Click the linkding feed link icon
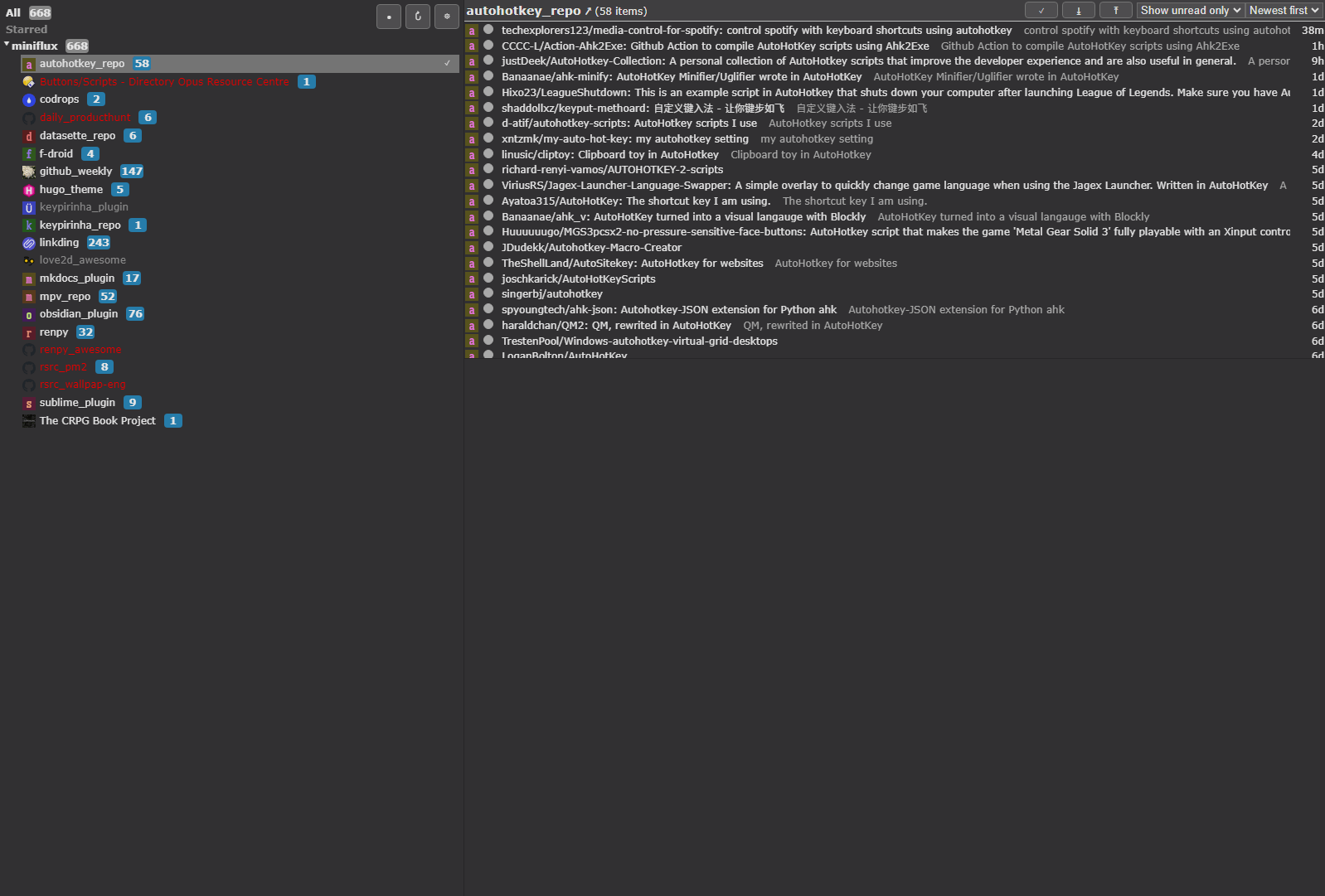This screenshot has width=1325, height=896. [x=29, y=243]
